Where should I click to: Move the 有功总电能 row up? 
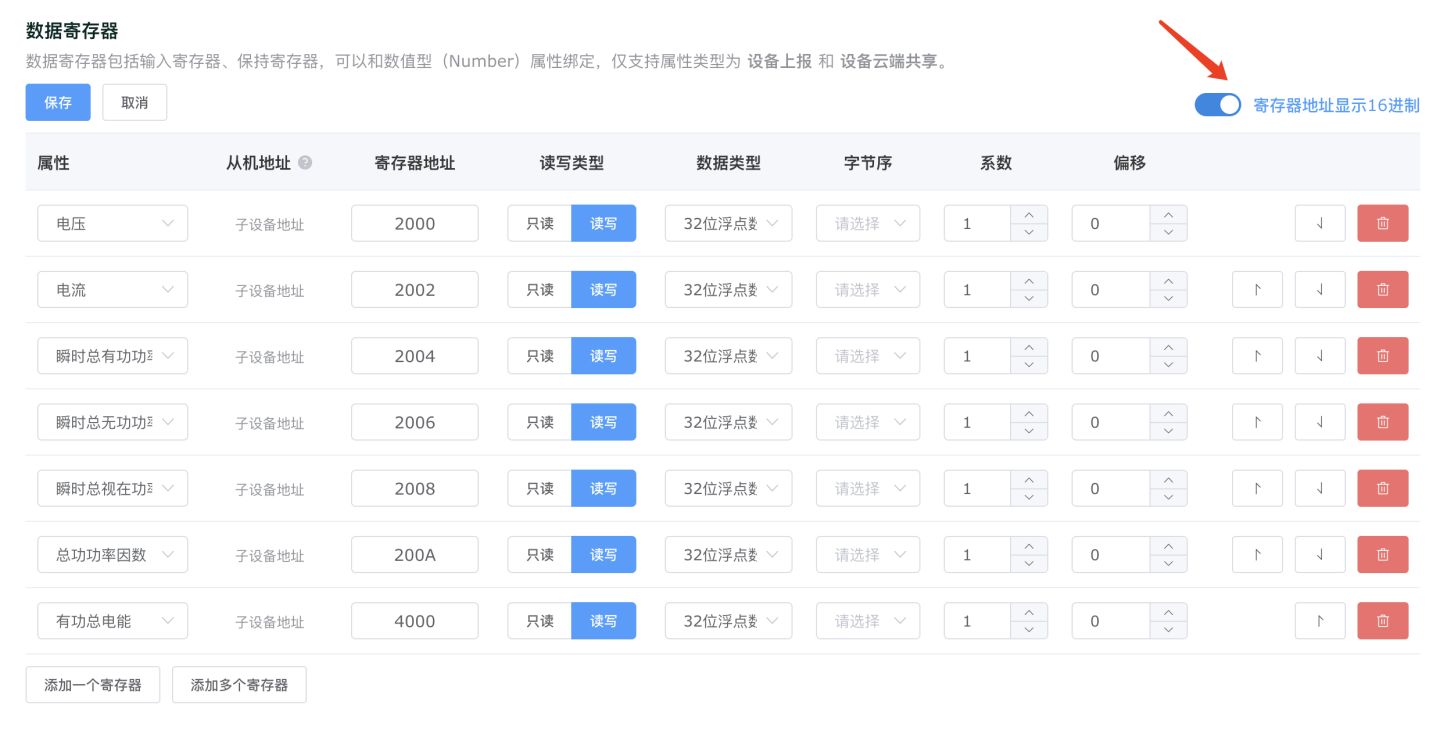pyautogui.click(x=1320, y=620)
